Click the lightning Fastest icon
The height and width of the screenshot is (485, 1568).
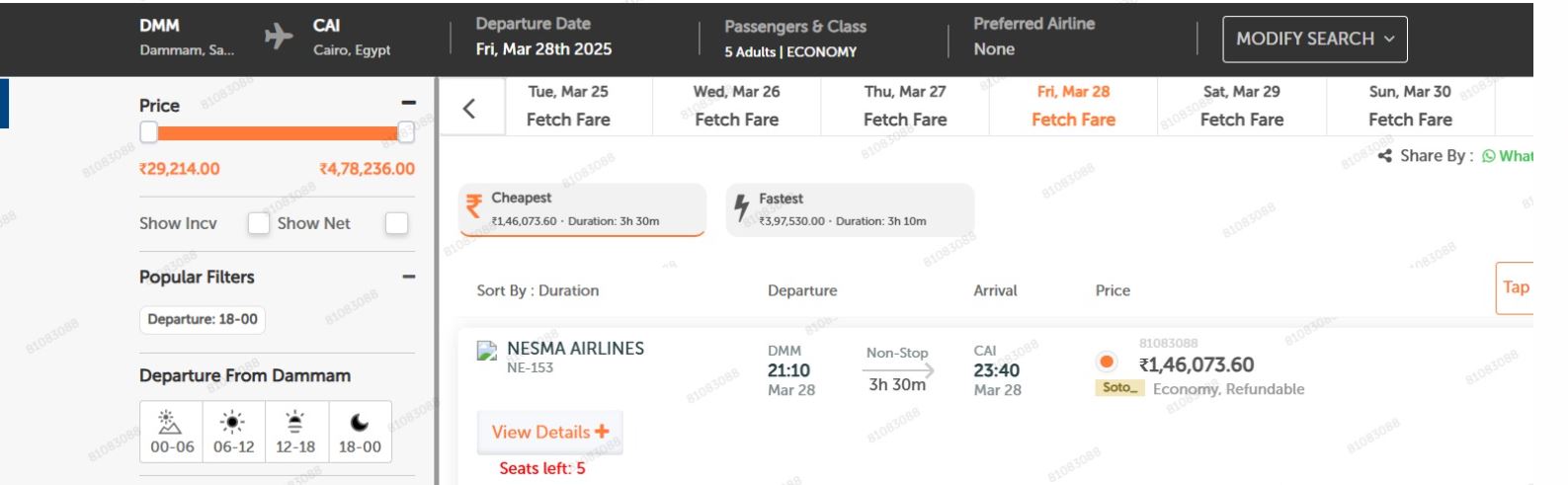(741, 207)
